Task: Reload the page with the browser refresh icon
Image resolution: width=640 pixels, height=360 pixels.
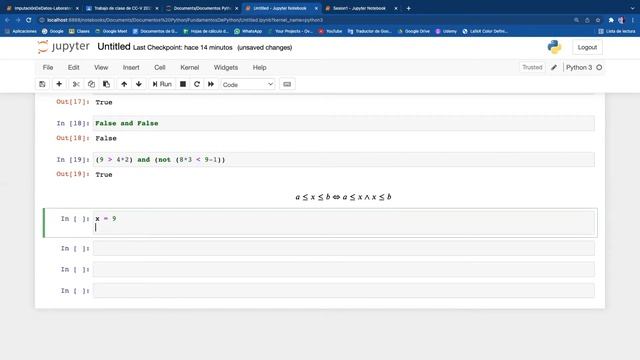Action: click(x=29, y=20)
